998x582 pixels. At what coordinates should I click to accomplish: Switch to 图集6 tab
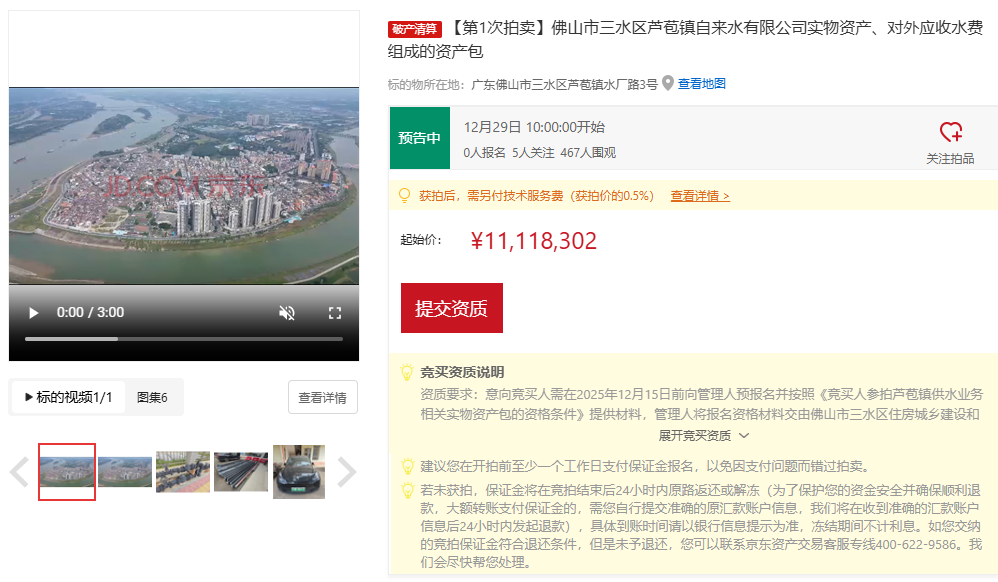(x=152, y=397)
